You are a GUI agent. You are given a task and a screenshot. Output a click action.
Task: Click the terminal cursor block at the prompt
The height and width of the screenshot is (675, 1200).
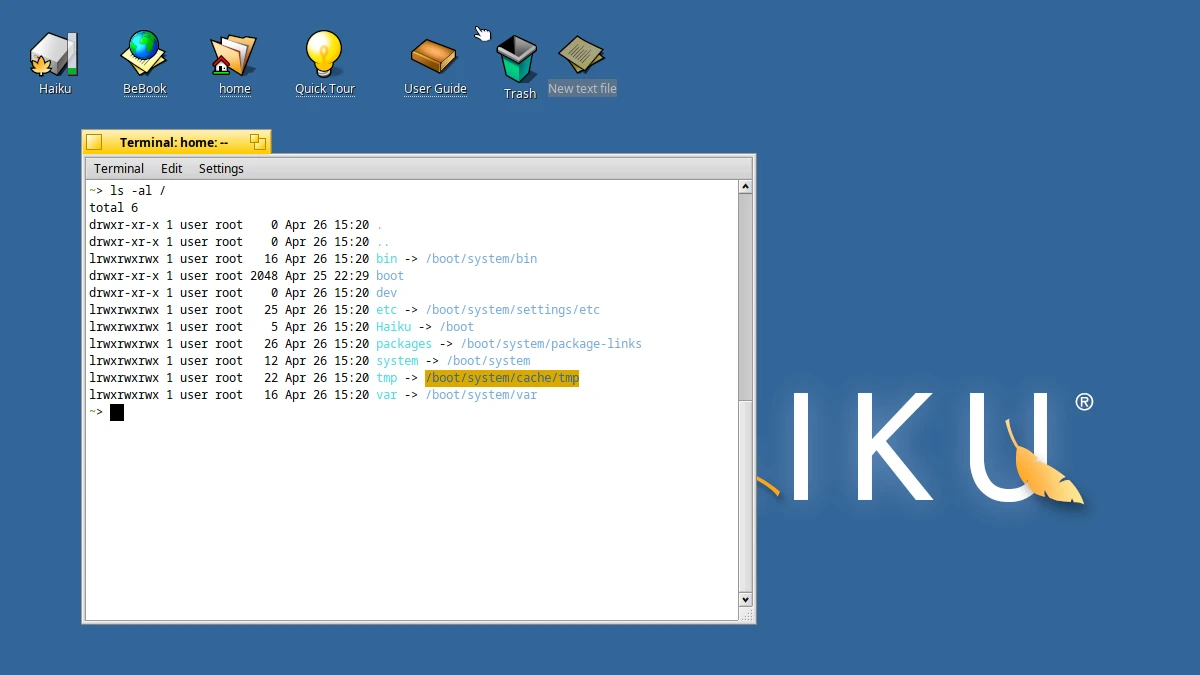point(116,412)
